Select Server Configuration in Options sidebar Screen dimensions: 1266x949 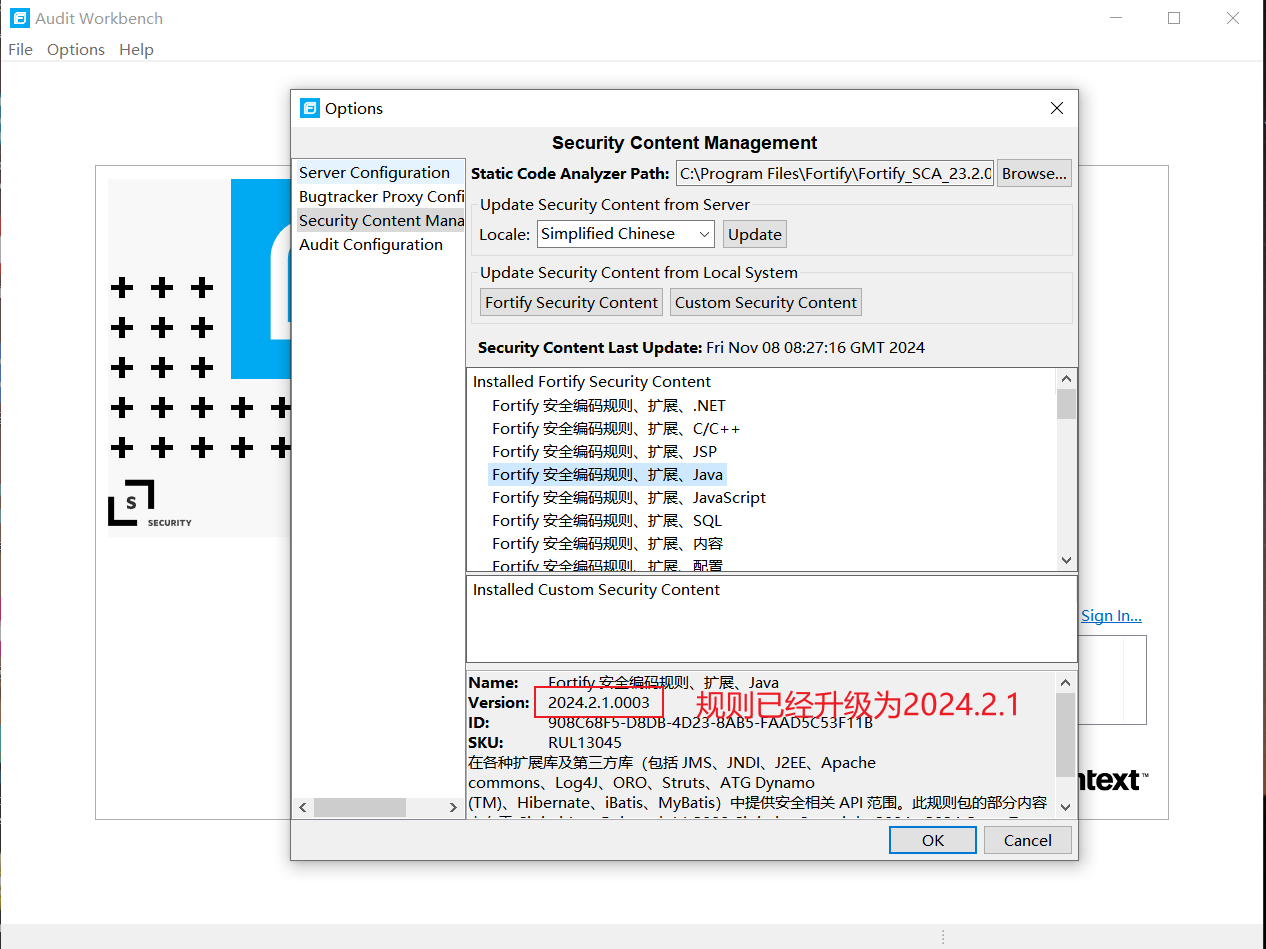pyautogui.click(x=379, y=172)
